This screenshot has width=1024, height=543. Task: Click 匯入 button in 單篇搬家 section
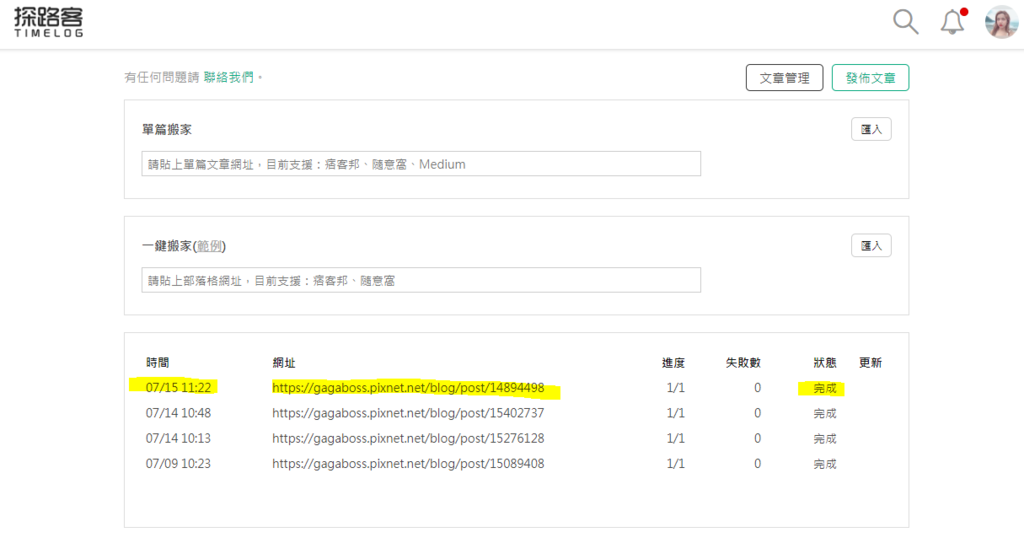[x=871, y=129]
